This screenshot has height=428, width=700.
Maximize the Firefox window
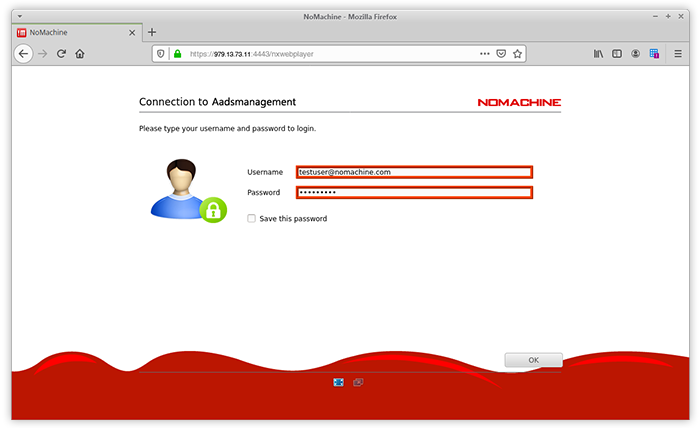pyautogui.click(x=668, y=17)
